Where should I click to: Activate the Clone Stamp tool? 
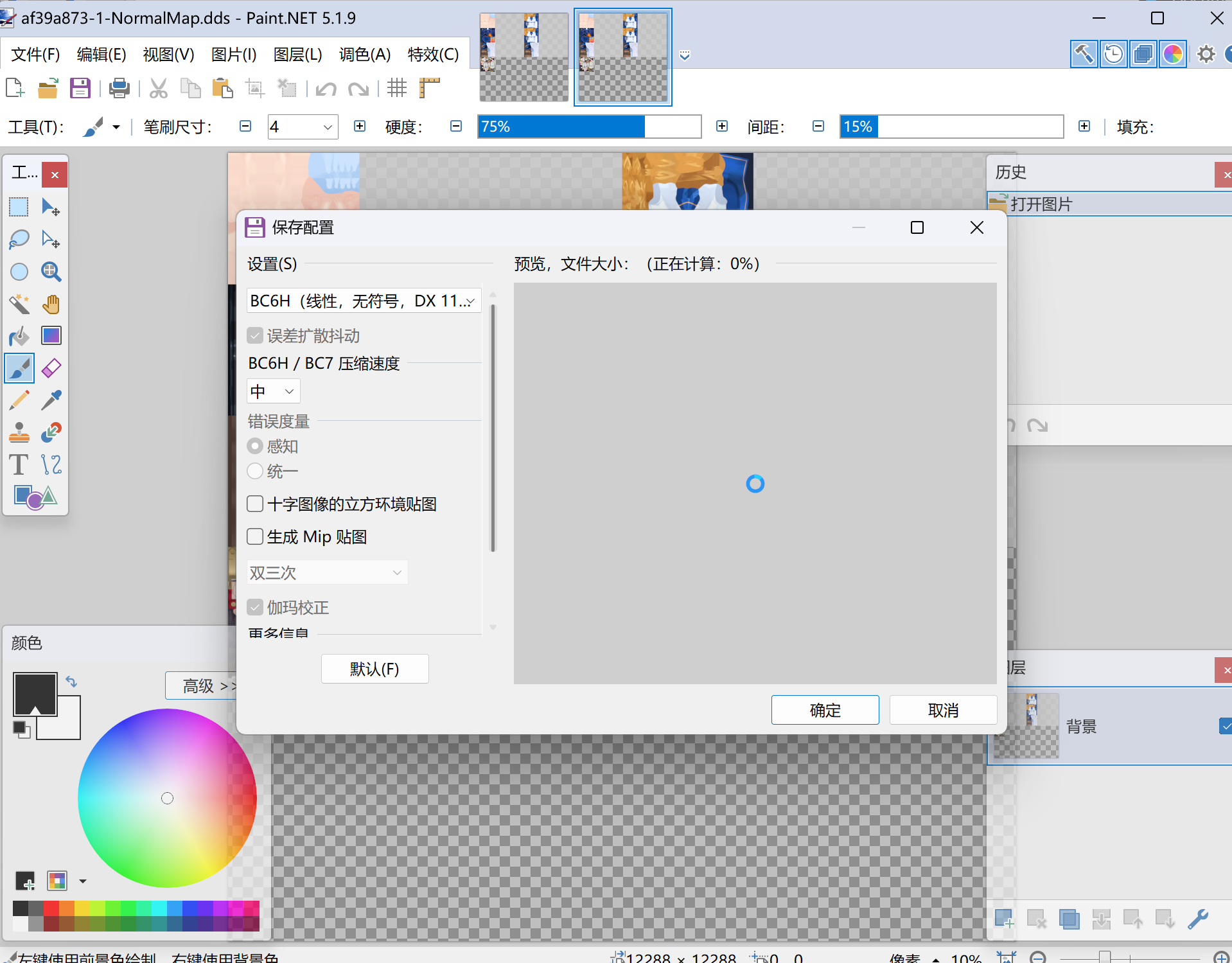(19, 432)
